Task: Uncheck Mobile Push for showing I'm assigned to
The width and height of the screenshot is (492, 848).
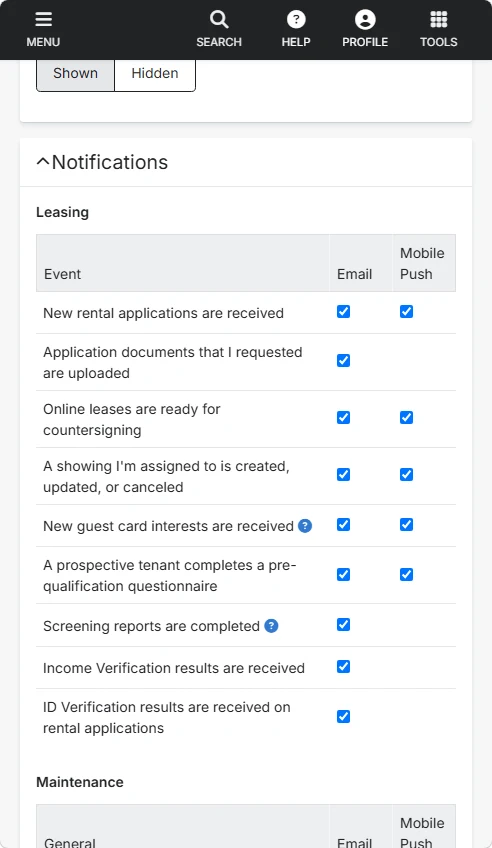Action: pyautogui.click(x=407, y=474)
